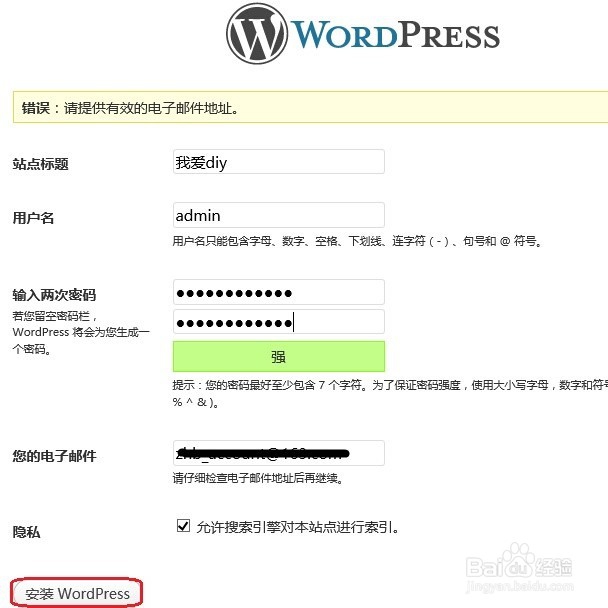
Task: Click the site title field containing 我爱diy
Action: click(279, 162)
